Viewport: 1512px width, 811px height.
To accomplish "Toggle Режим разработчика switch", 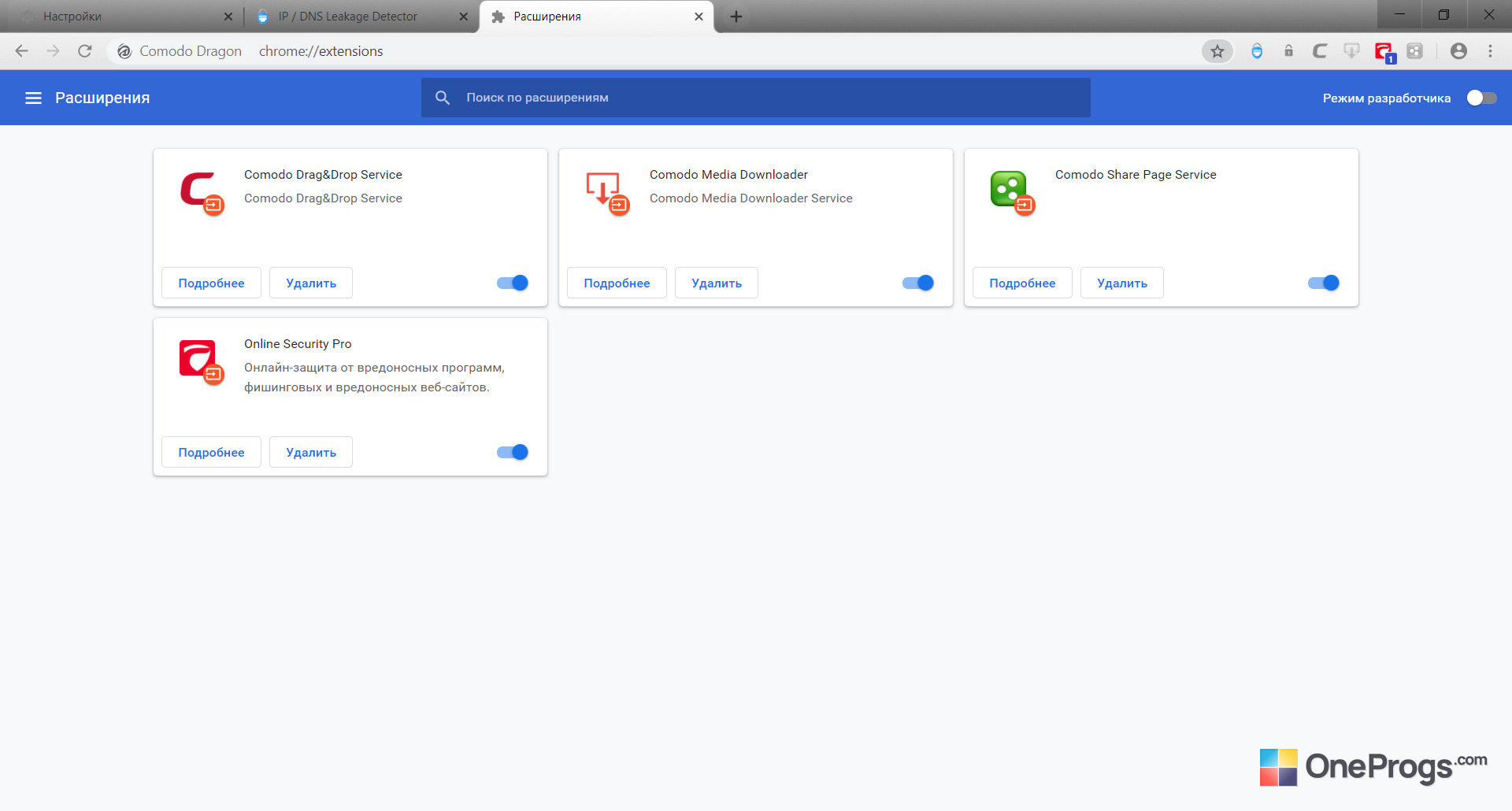I will point(1481,98).
